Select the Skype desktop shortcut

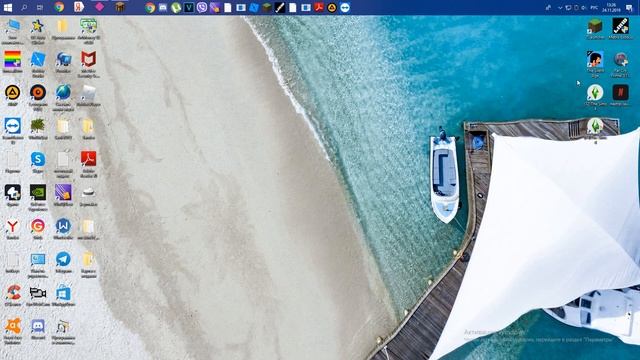38,162
